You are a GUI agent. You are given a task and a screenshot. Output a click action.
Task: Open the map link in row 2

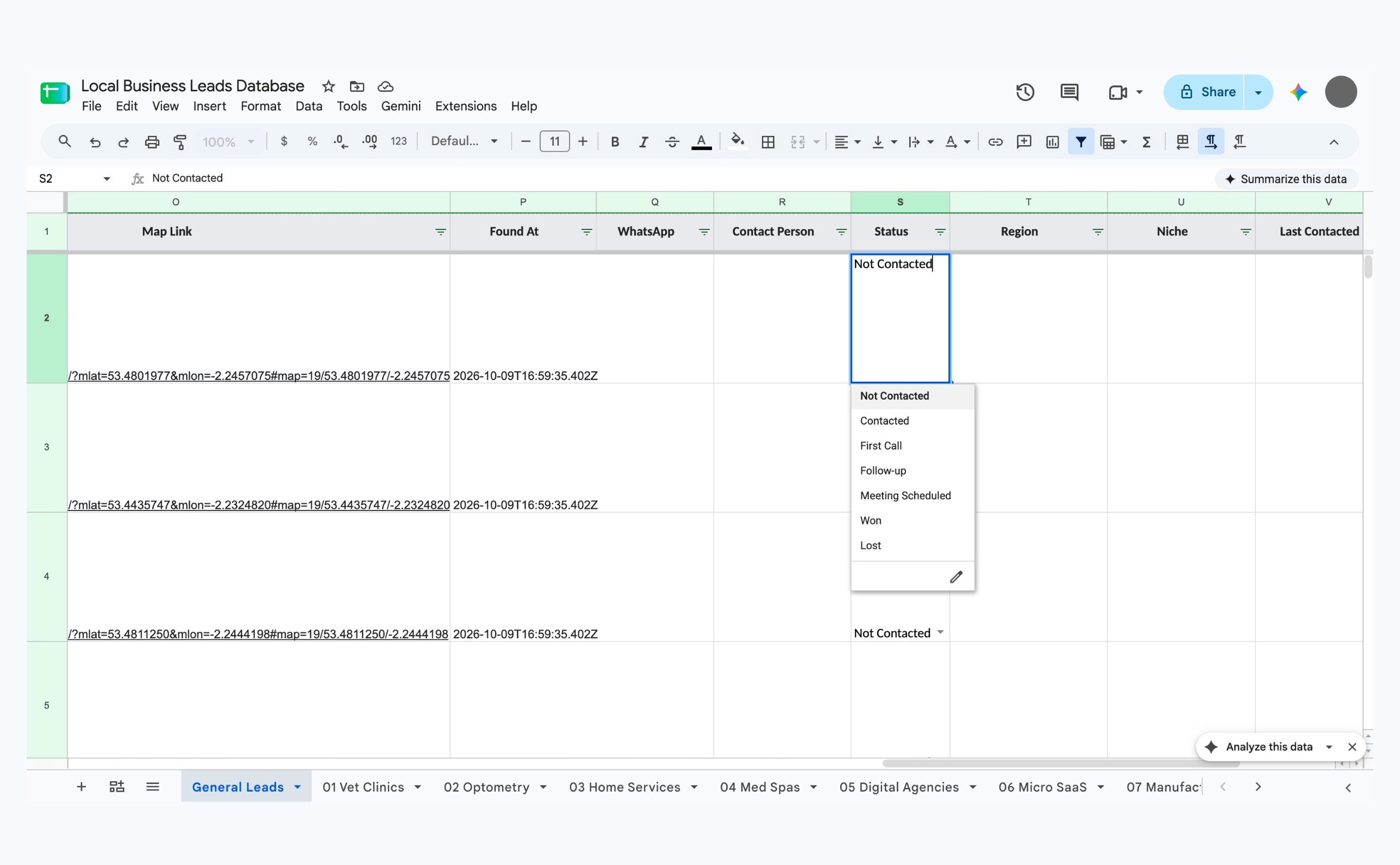pos(259,376)
